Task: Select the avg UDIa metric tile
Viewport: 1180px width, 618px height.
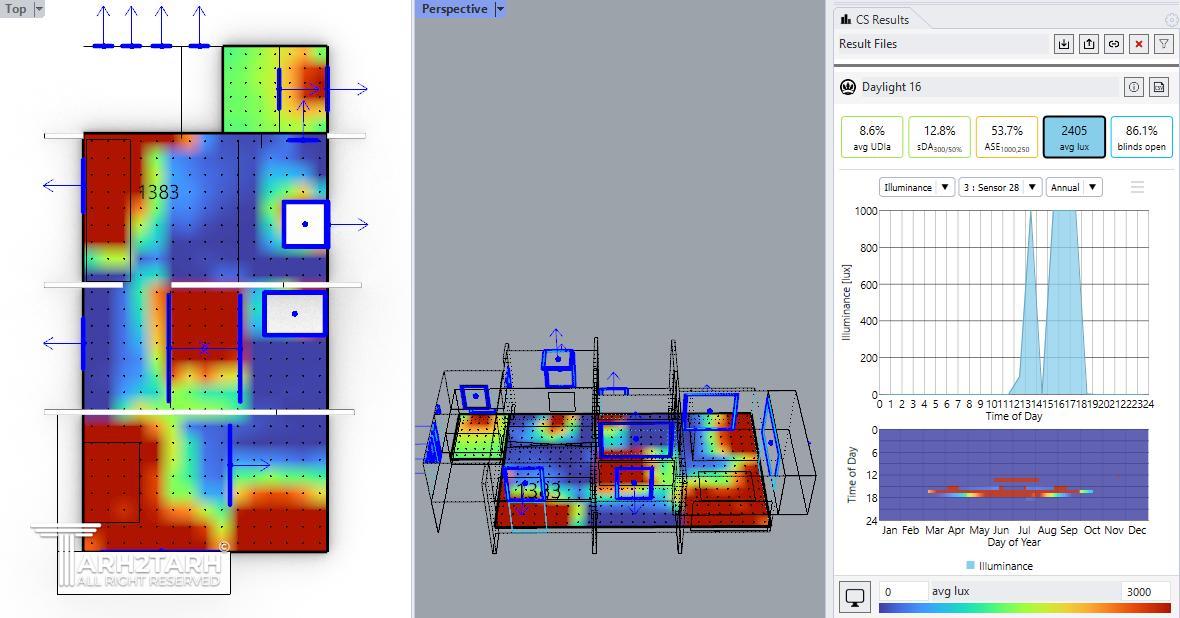Action: click(872, 137)
